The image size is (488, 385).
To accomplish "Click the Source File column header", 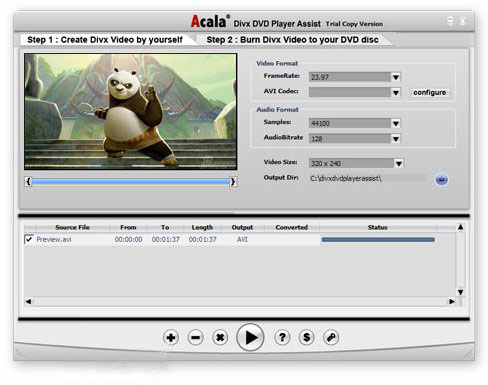I will pos(72,227).
